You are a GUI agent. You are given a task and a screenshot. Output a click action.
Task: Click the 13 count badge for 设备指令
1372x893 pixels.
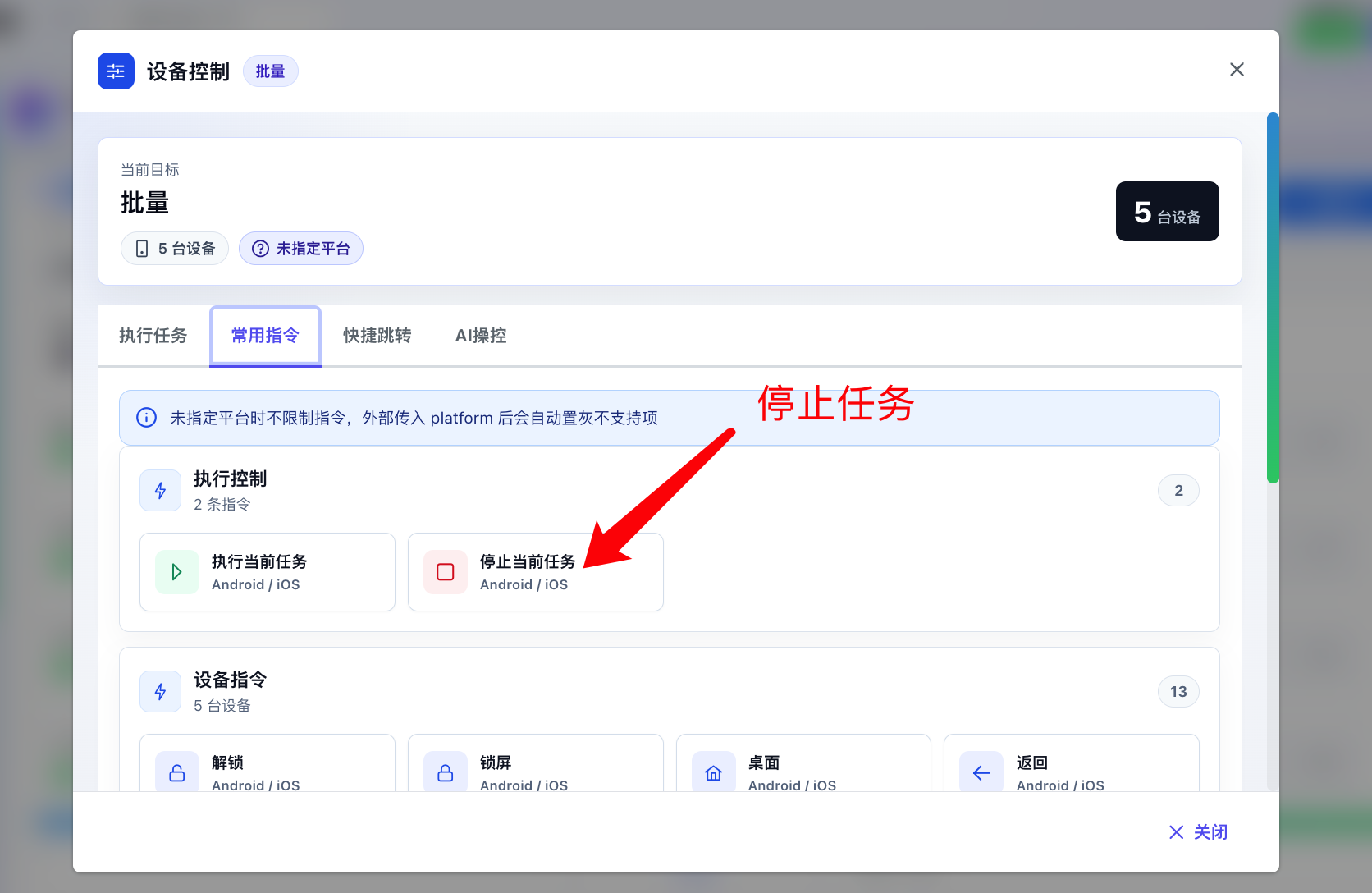click(1178, 692)
